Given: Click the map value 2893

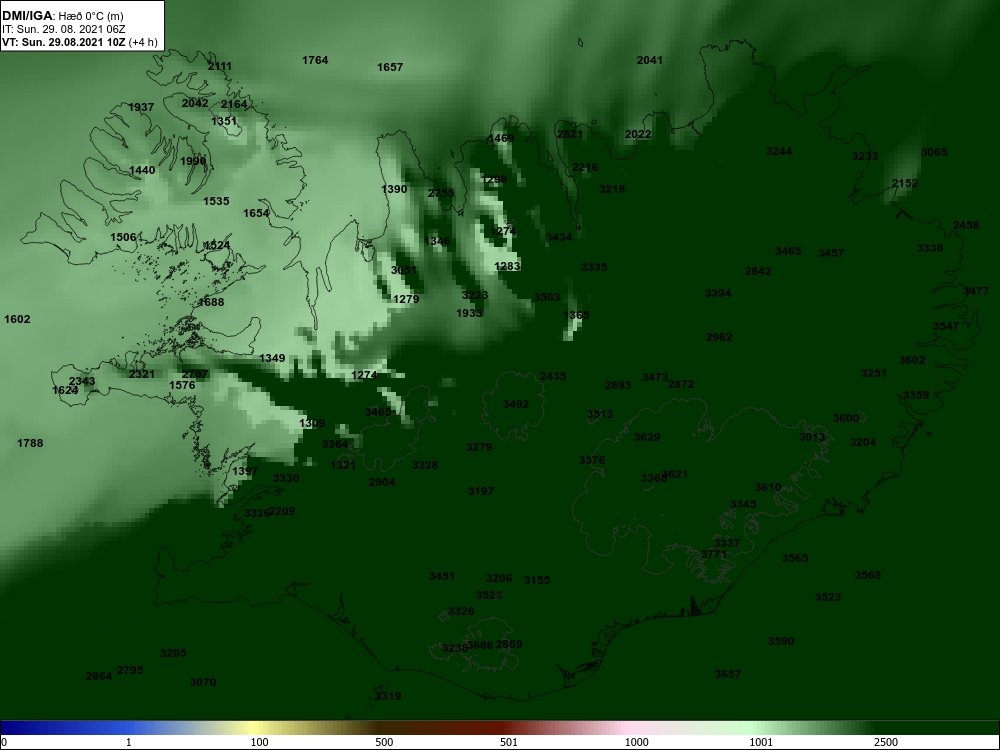Looking at the screenshot, I should click(x=618, y=385).
